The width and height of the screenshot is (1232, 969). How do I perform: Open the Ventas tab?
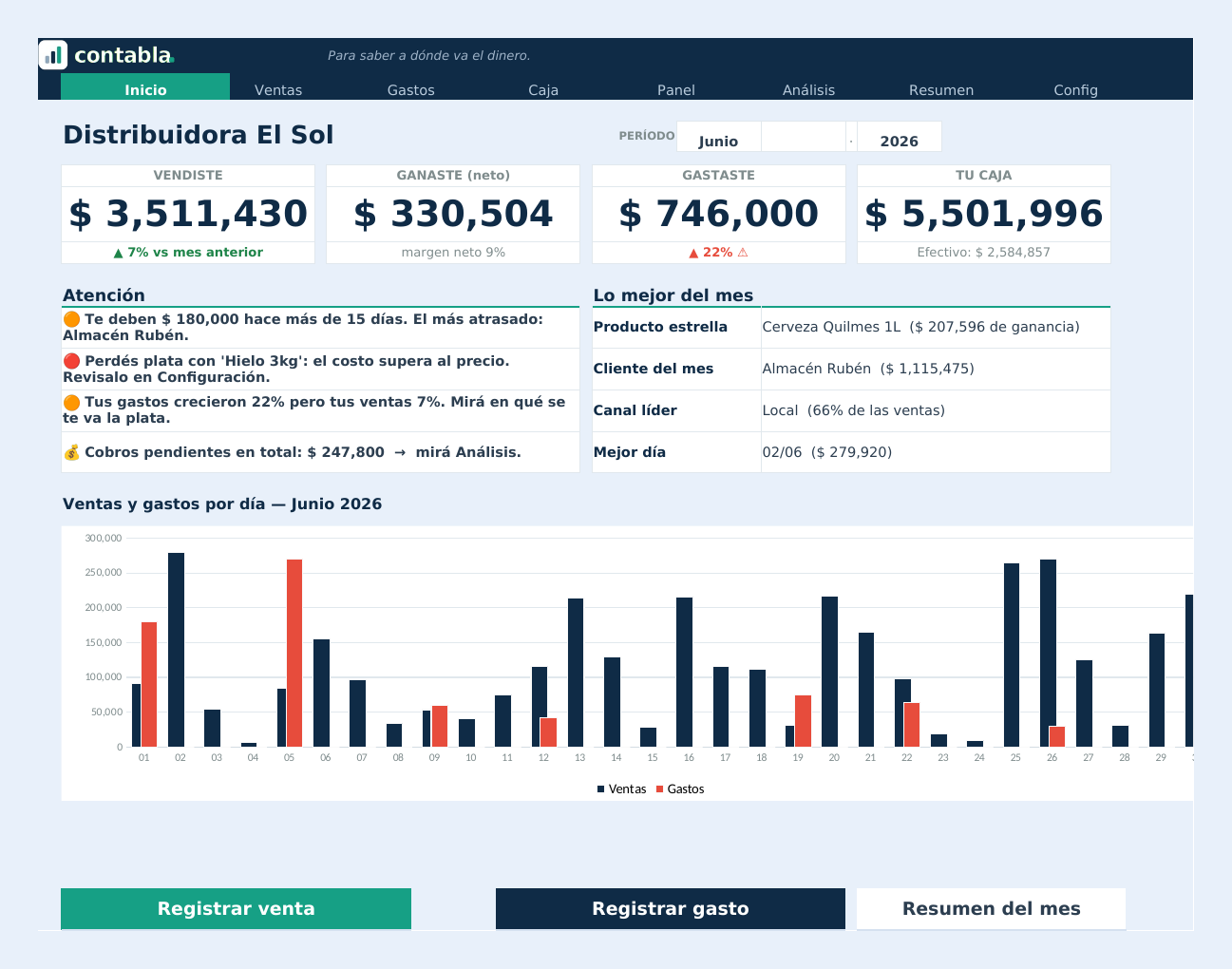[278, 90]
